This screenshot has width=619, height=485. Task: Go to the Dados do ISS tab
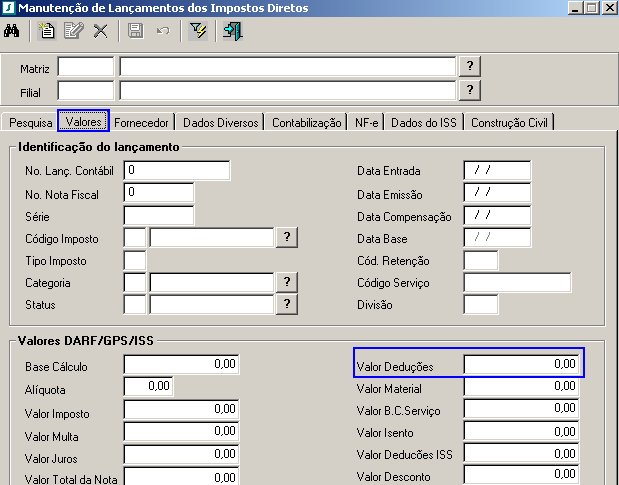[424, 123]
